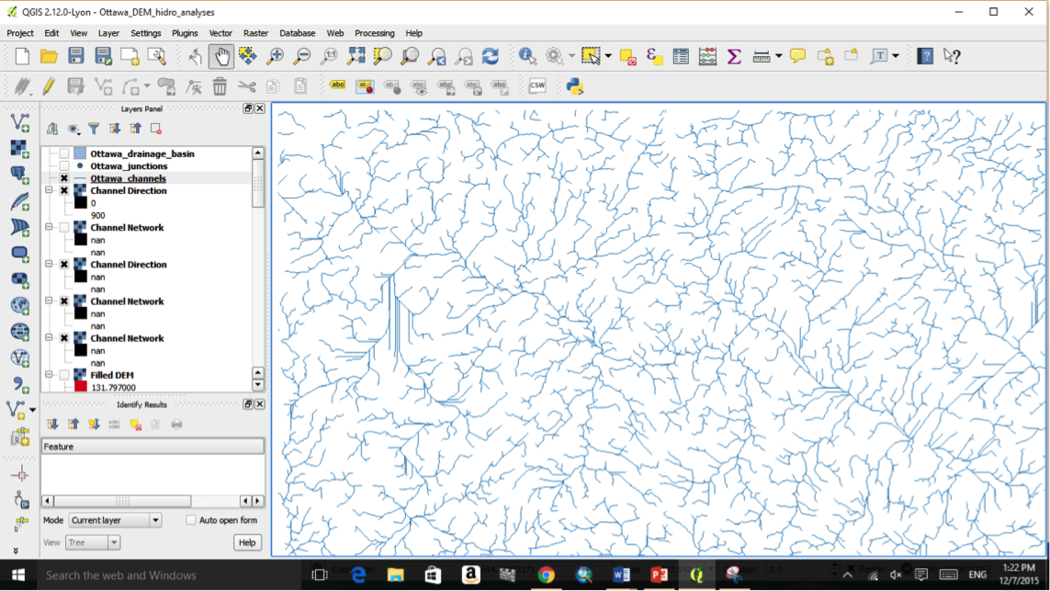The width and height of the screenshot is (1050, 591).
Task: Open the Raster menu
Action: [x=255, y=33]
